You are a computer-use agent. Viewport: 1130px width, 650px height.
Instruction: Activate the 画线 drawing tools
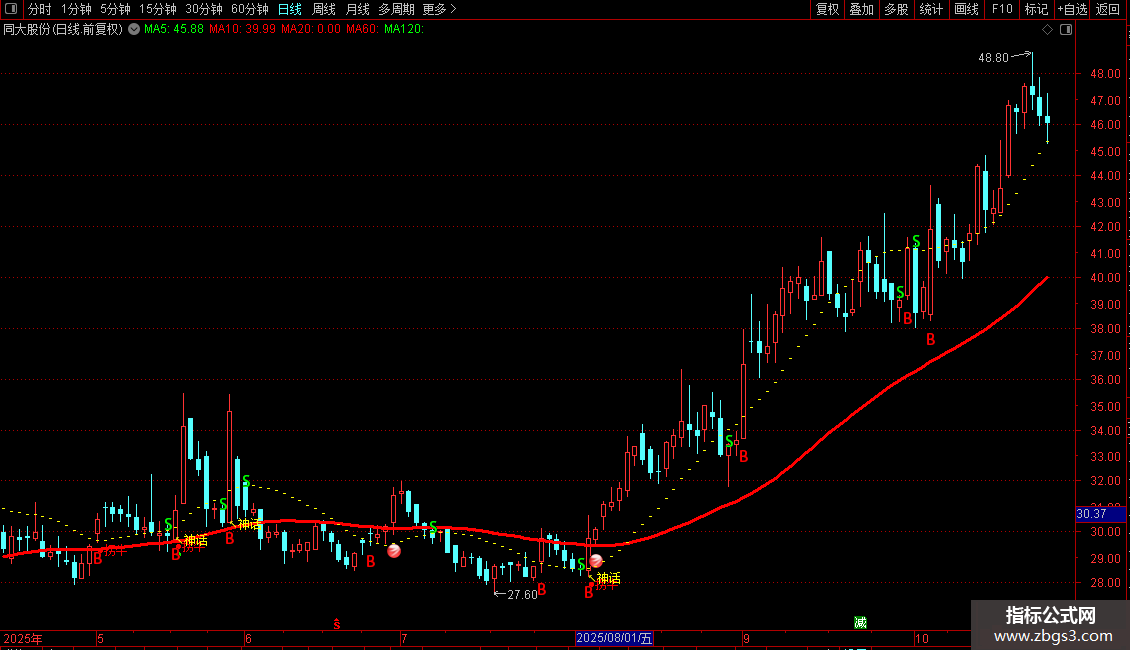pos(966,9)
